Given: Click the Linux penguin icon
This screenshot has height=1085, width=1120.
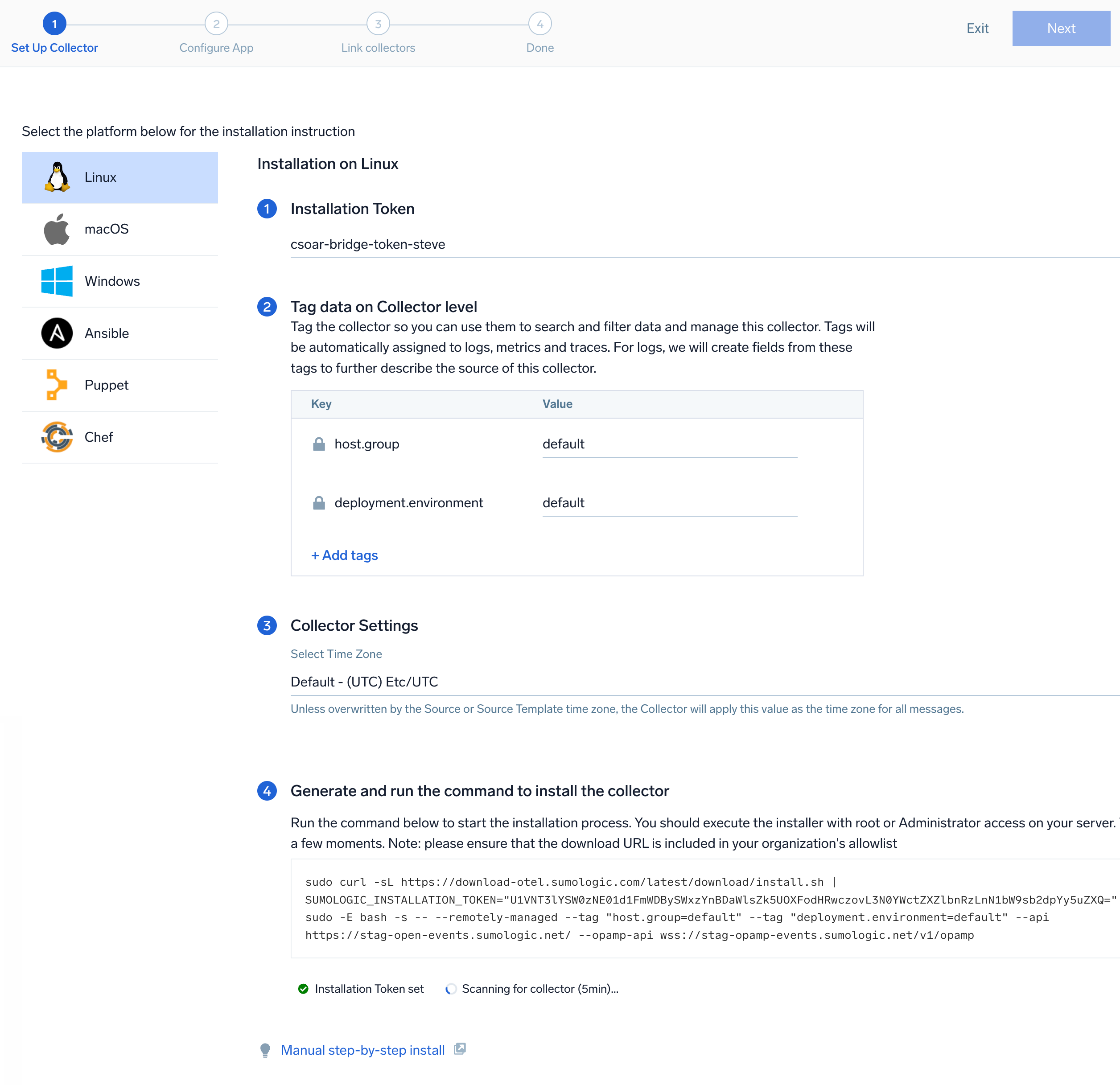Looking at the screenshot, I should [57, 177].
